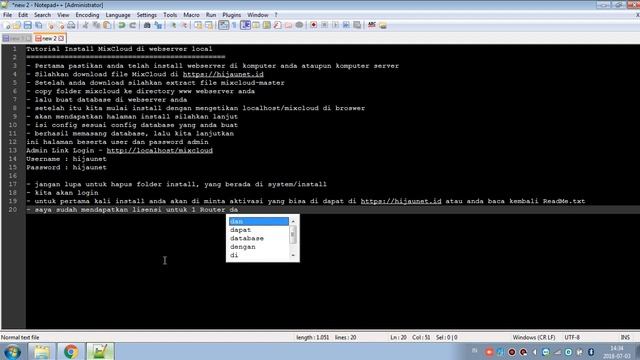Viewport: 640px width, 360px height.
Task: Switch to the new 1 tab
Action: pyautogui.click(x=16, y=38)
